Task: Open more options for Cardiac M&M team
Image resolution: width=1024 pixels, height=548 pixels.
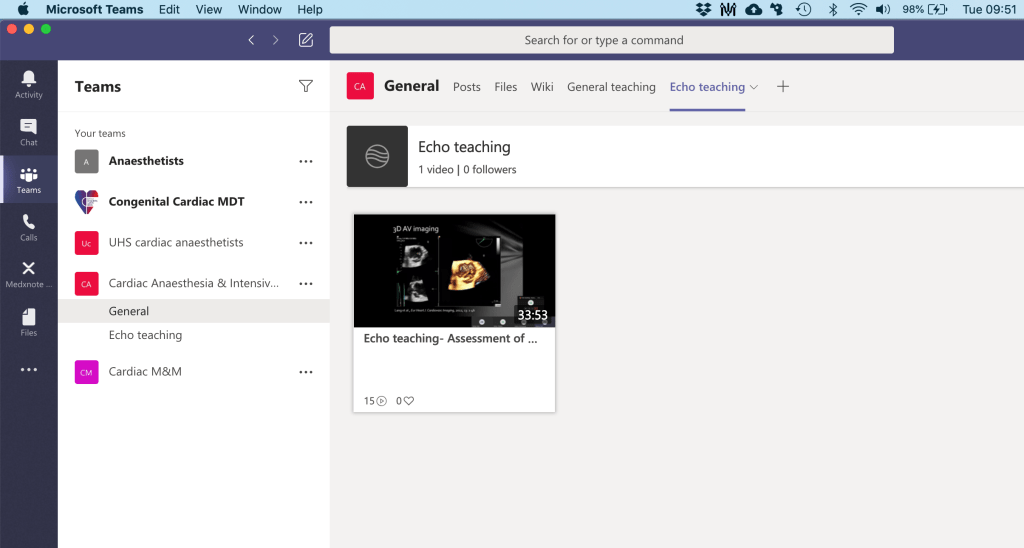Action: (x=306, y=372)
